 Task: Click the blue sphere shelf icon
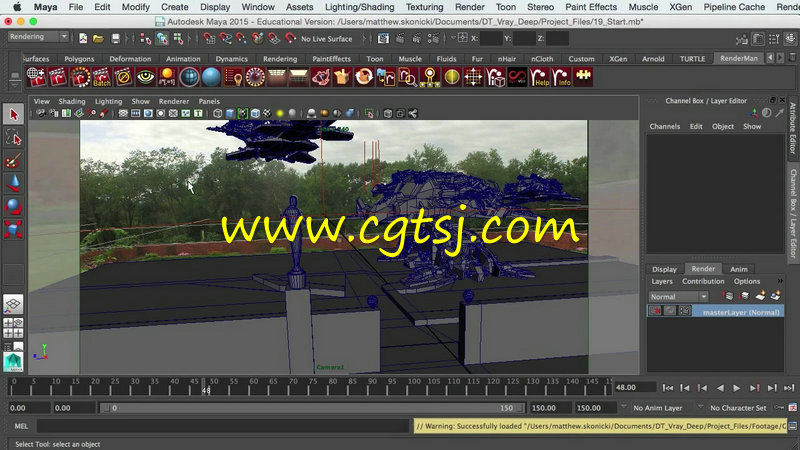pos(211,77)
